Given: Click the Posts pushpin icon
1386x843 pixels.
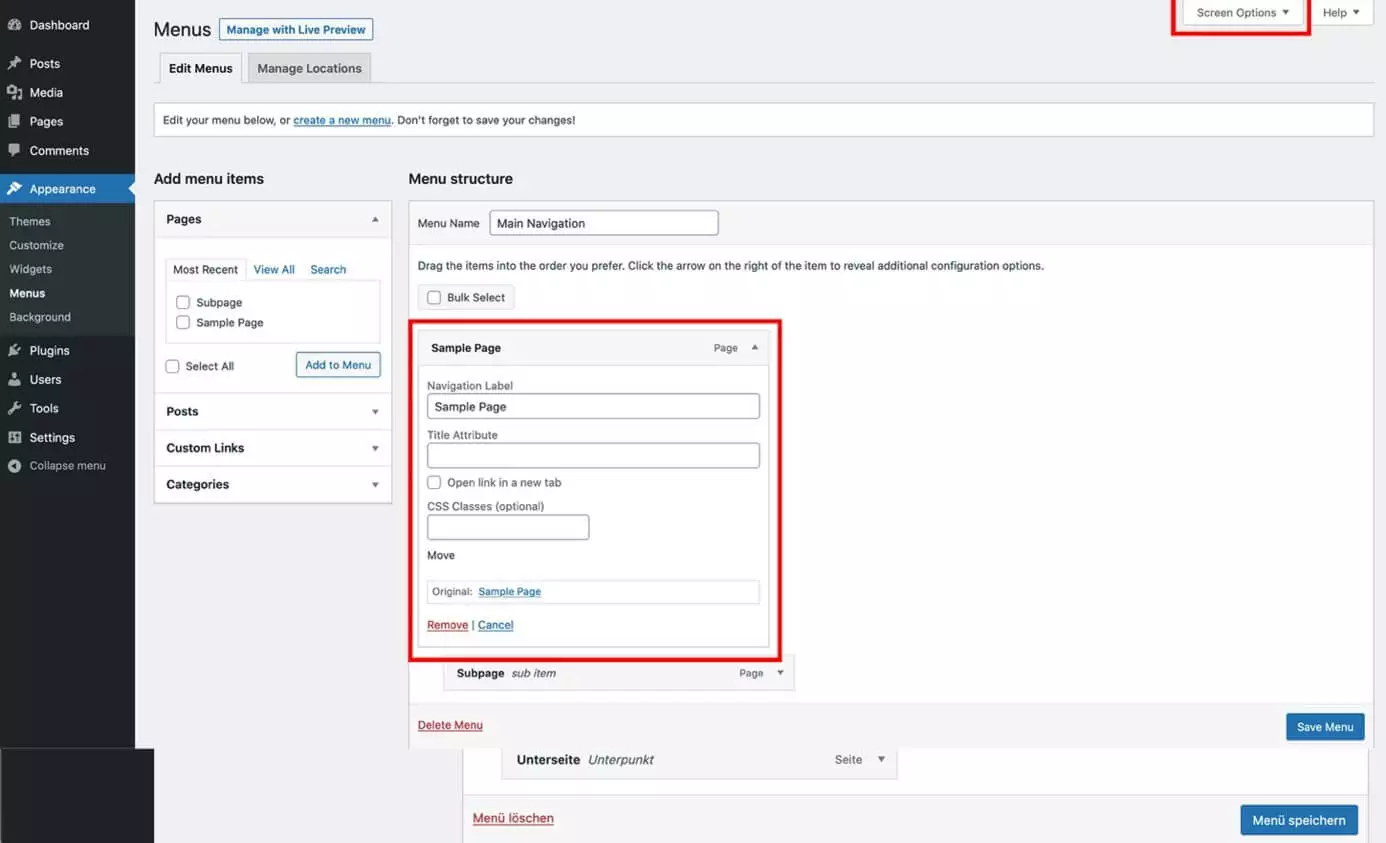Looking at the screenshot, I should (x=14, y=63).
